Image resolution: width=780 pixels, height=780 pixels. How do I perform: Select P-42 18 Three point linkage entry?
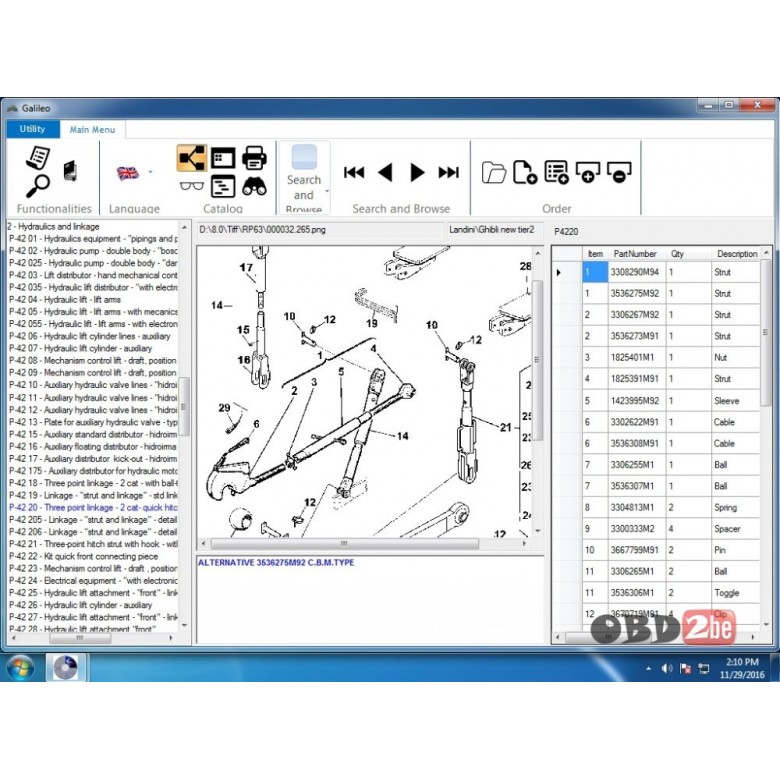[x=93, y=483]
